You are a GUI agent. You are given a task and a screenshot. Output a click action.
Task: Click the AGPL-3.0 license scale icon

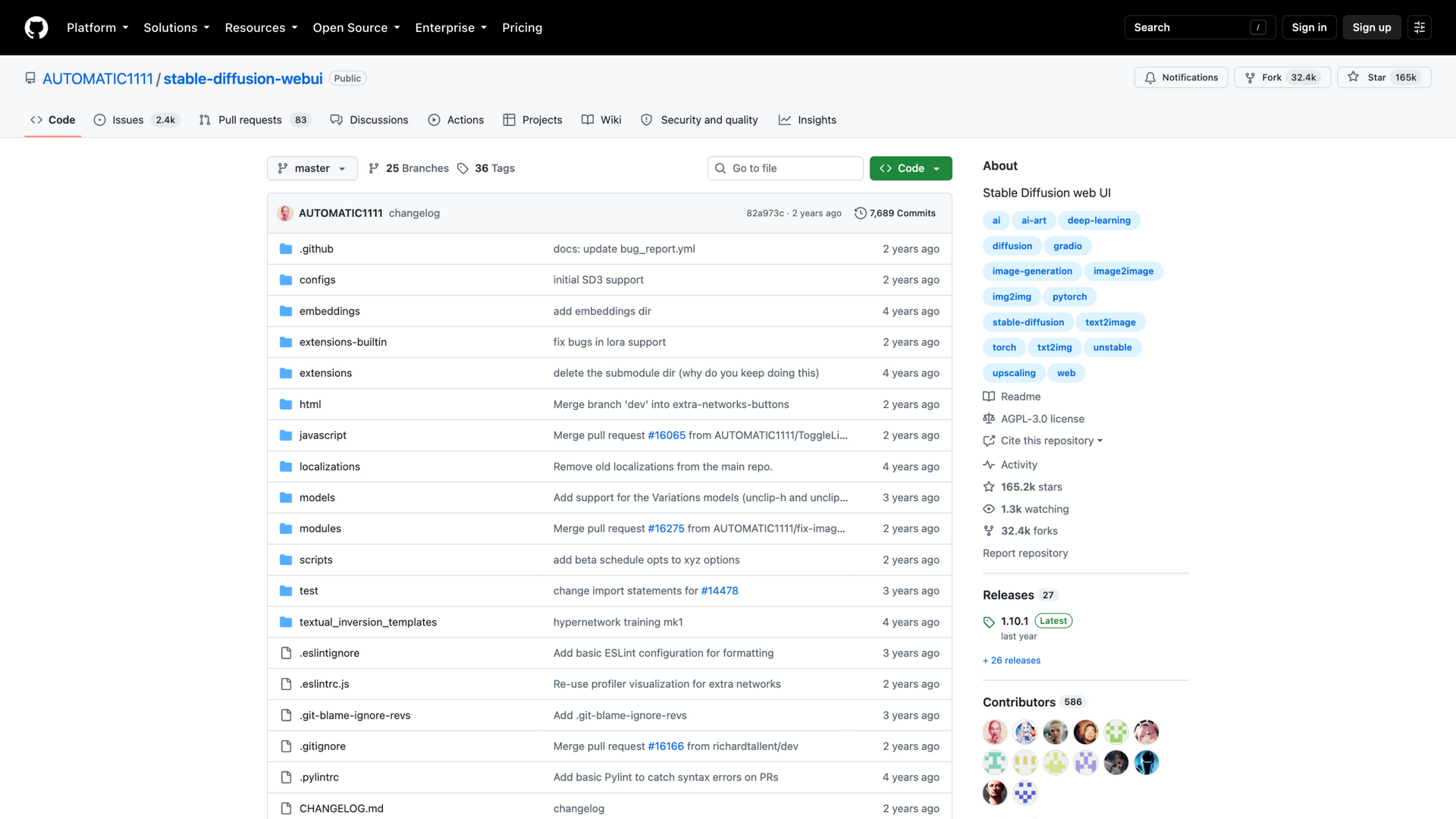(989, 419)
